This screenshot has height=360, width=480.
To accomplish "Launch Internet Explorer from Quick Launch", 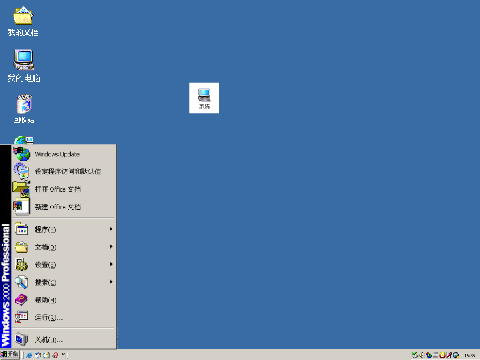I will pyautogui.click(x=29, y=355).
